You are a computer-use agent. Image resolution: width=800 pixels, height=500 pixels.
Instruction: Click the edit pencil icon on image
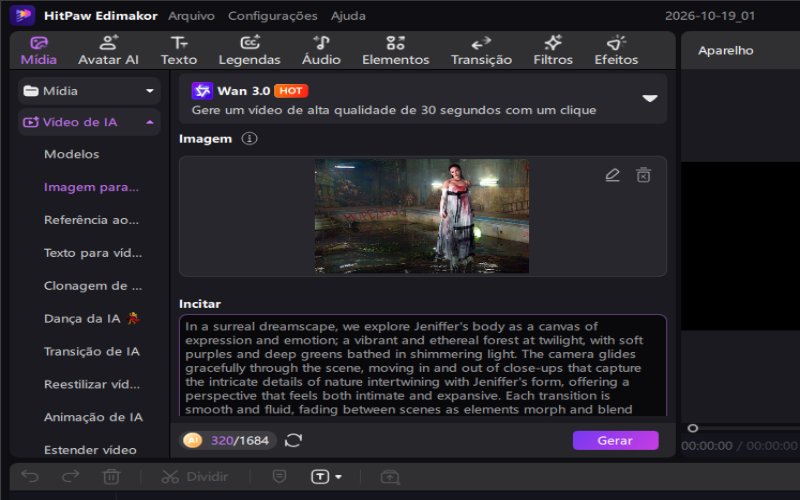point(612,175)
